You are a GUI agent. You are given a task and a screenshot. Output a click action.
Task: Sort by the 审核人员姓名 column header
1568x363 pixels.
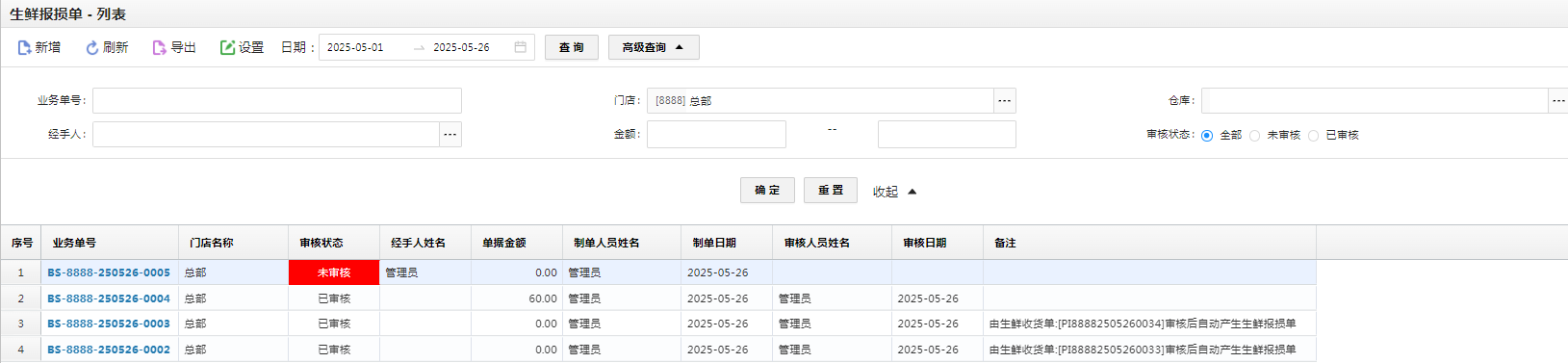coord(833,243)
